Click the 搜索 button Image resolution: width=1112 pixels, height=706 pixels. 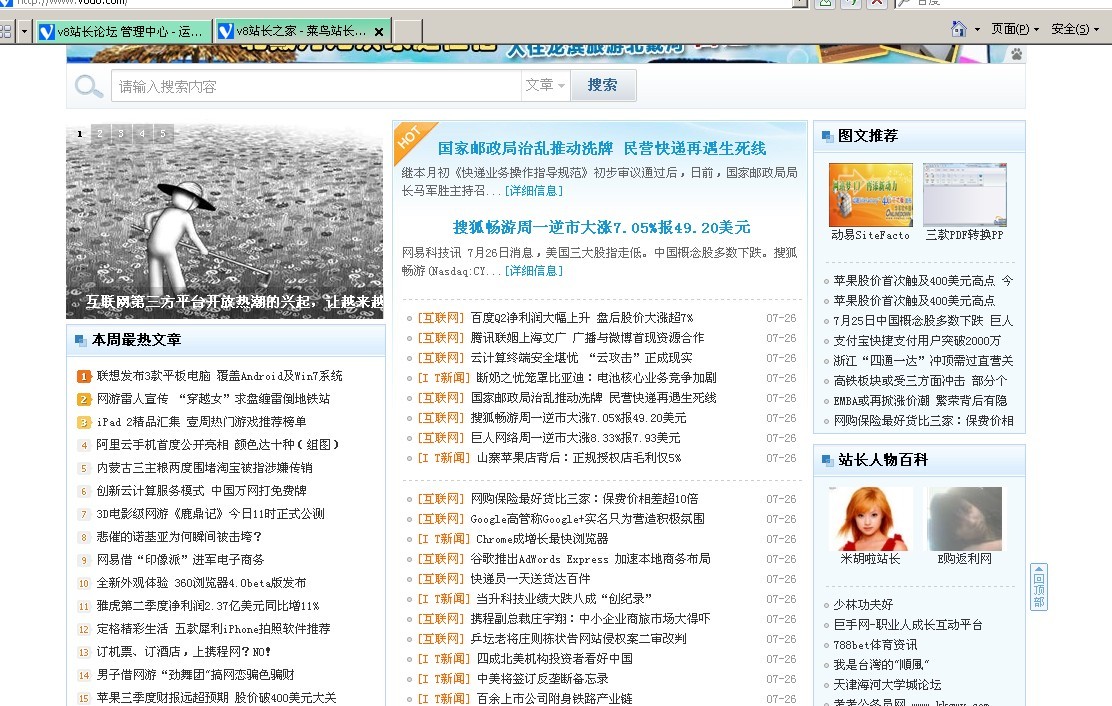pyautogui.click(x=603, y=85)
